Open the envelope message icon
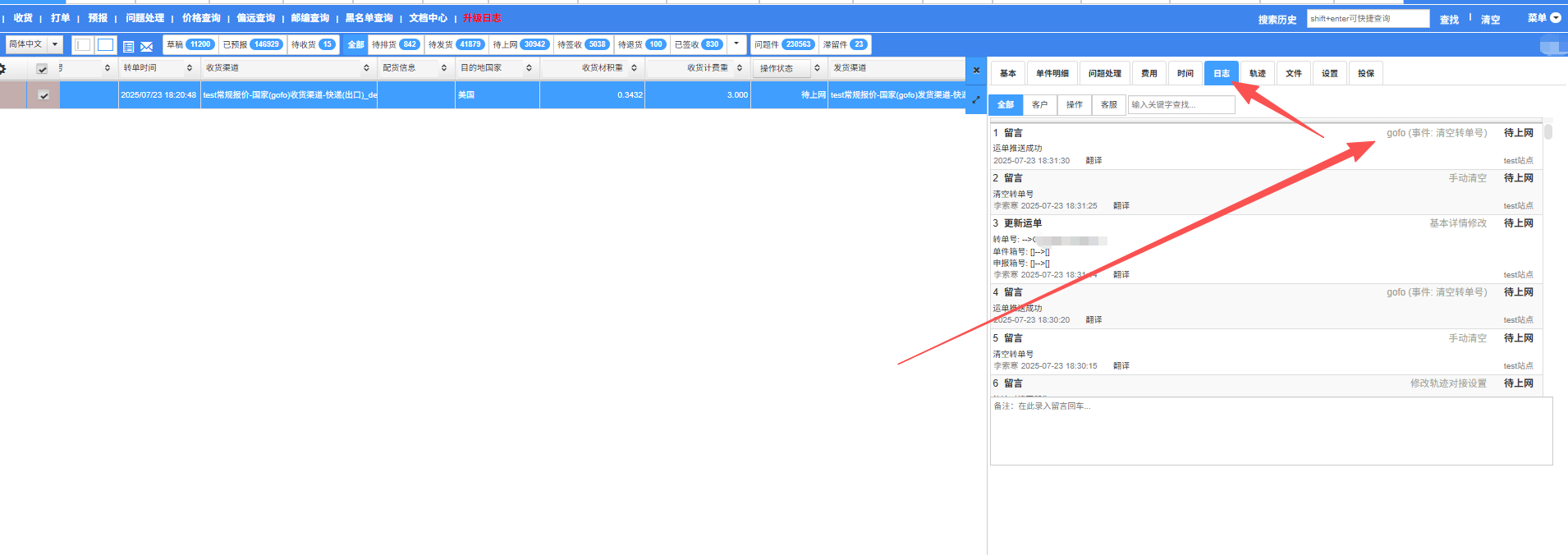Screen dimensions: 1568x555 (147, 46)
